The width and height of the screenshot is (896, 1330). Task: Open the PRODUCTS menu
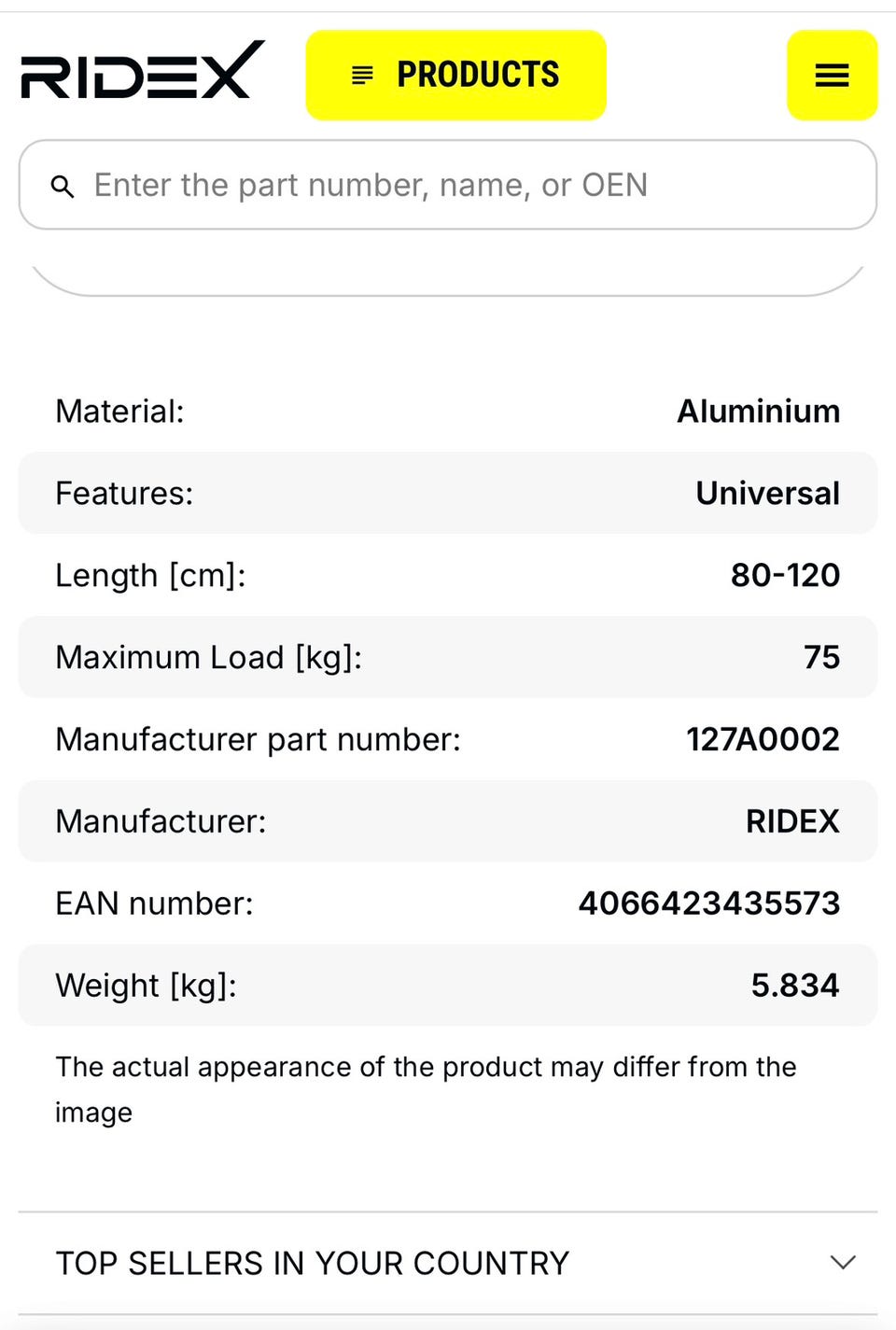(x=455, y=75)
